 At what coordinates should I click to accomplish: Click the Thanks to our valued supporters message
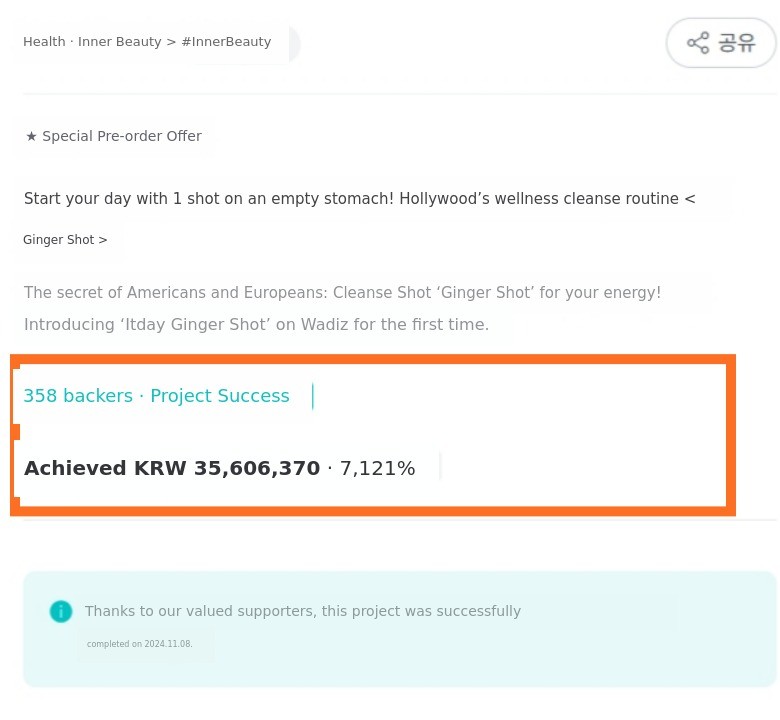[302, 611]
